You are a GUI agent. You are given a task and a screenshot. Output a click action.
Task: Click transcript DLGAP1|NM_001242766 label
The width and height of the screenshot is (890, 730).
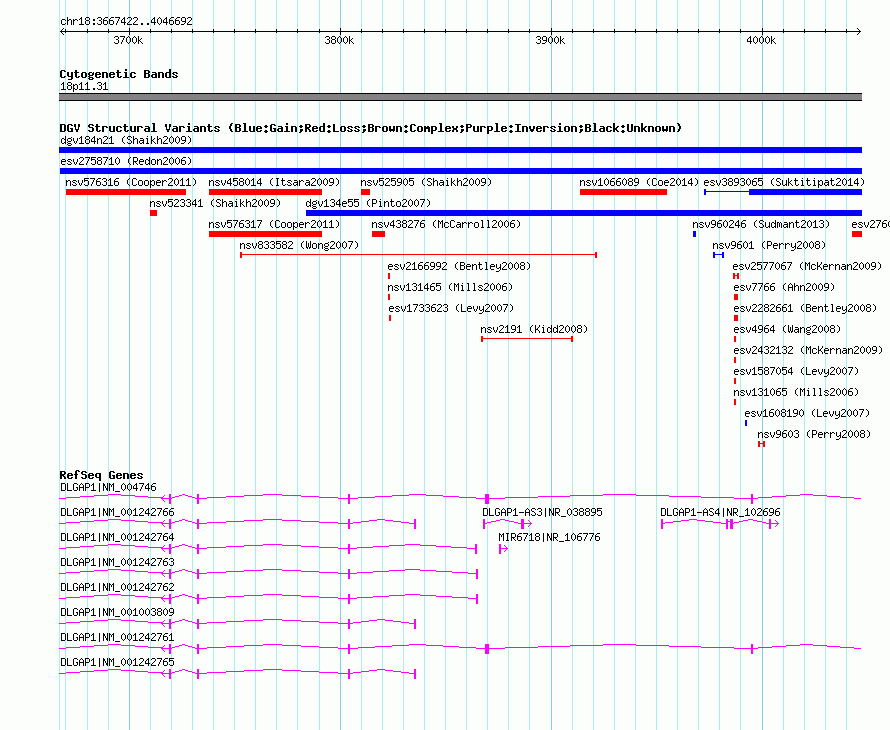coord(117,513)
